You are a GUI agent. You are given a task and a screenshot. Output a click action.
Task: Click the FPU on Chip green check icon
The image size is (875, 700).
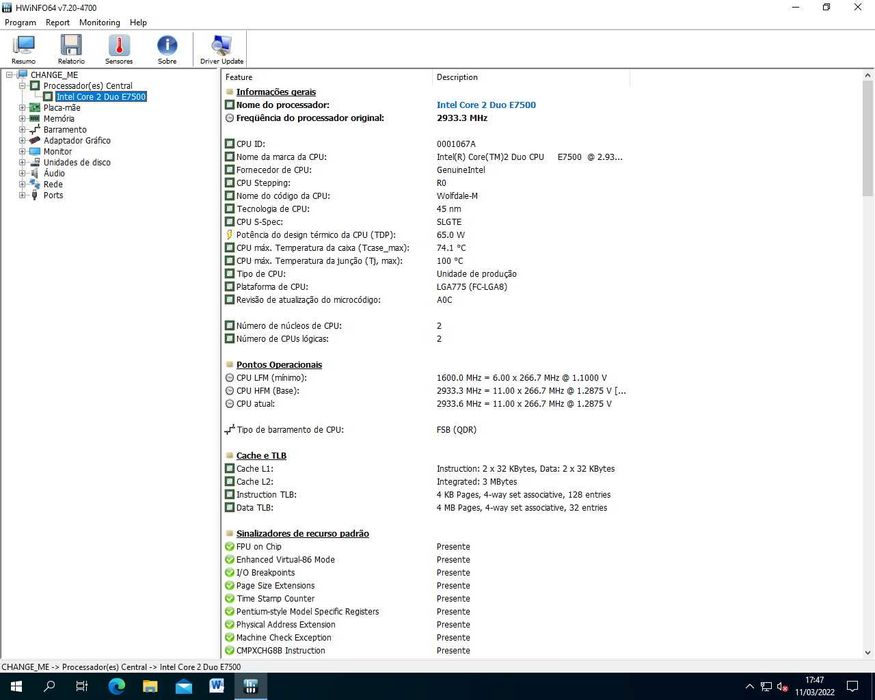point(229,546)
